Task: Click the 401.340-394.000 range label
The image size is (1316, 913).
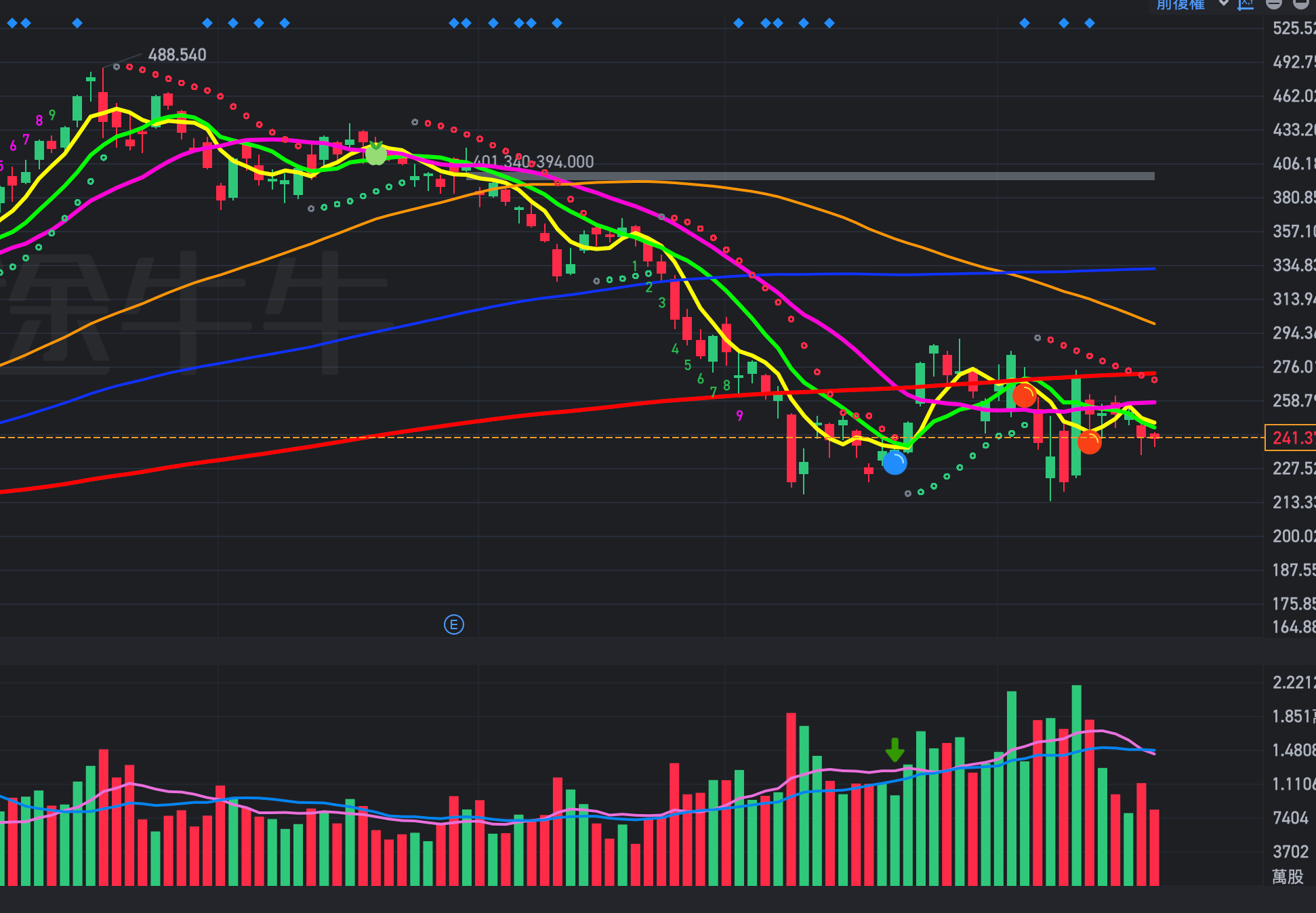Action: [533, 162]
